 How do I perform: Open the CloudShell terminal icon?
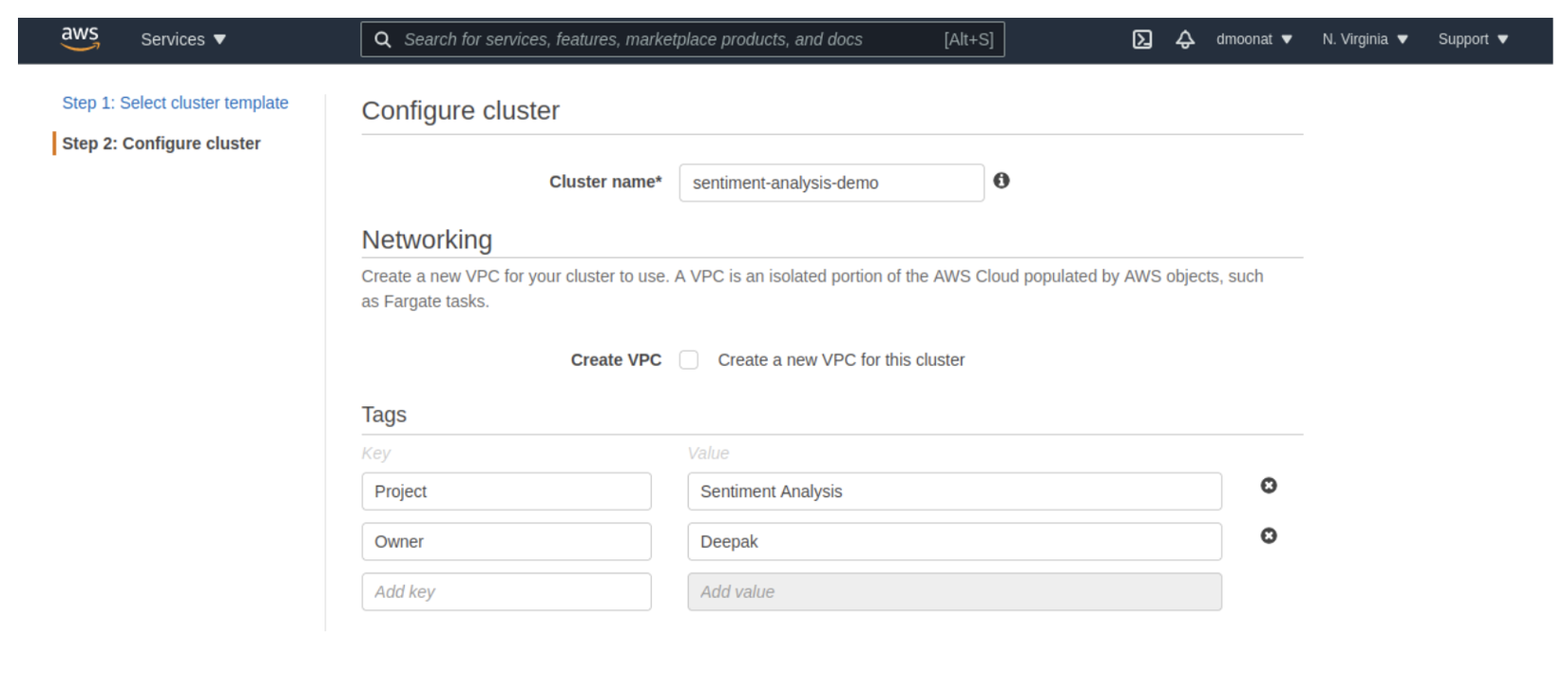1142,39
